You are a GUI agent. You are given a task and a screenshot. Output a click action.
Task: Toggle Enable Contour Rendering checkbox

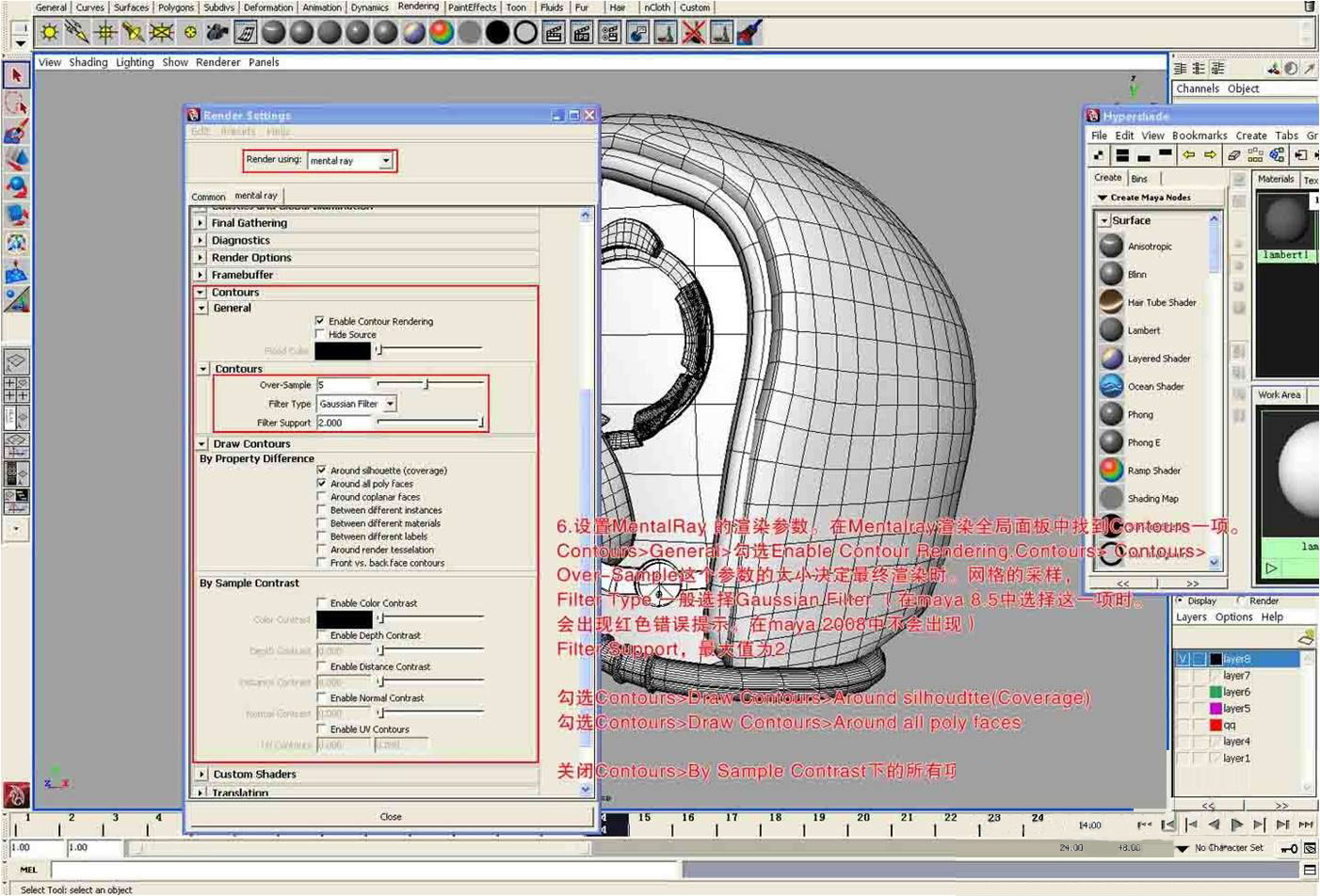(320, 321)
